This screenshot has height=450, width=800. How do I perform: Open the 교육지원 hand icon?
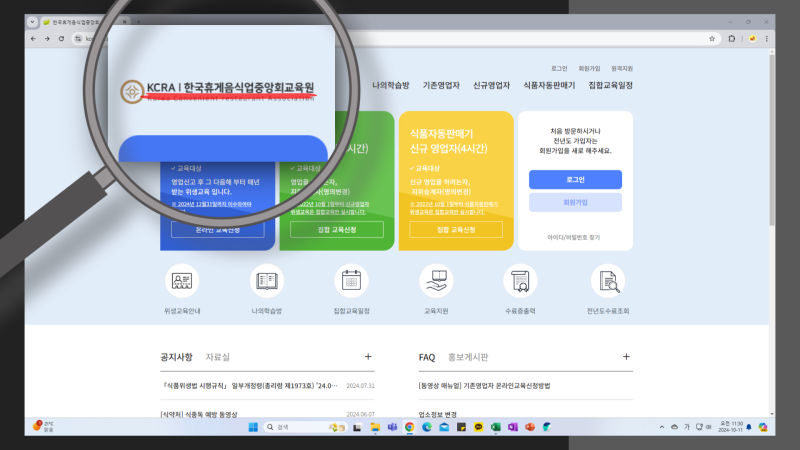point(436,281)
